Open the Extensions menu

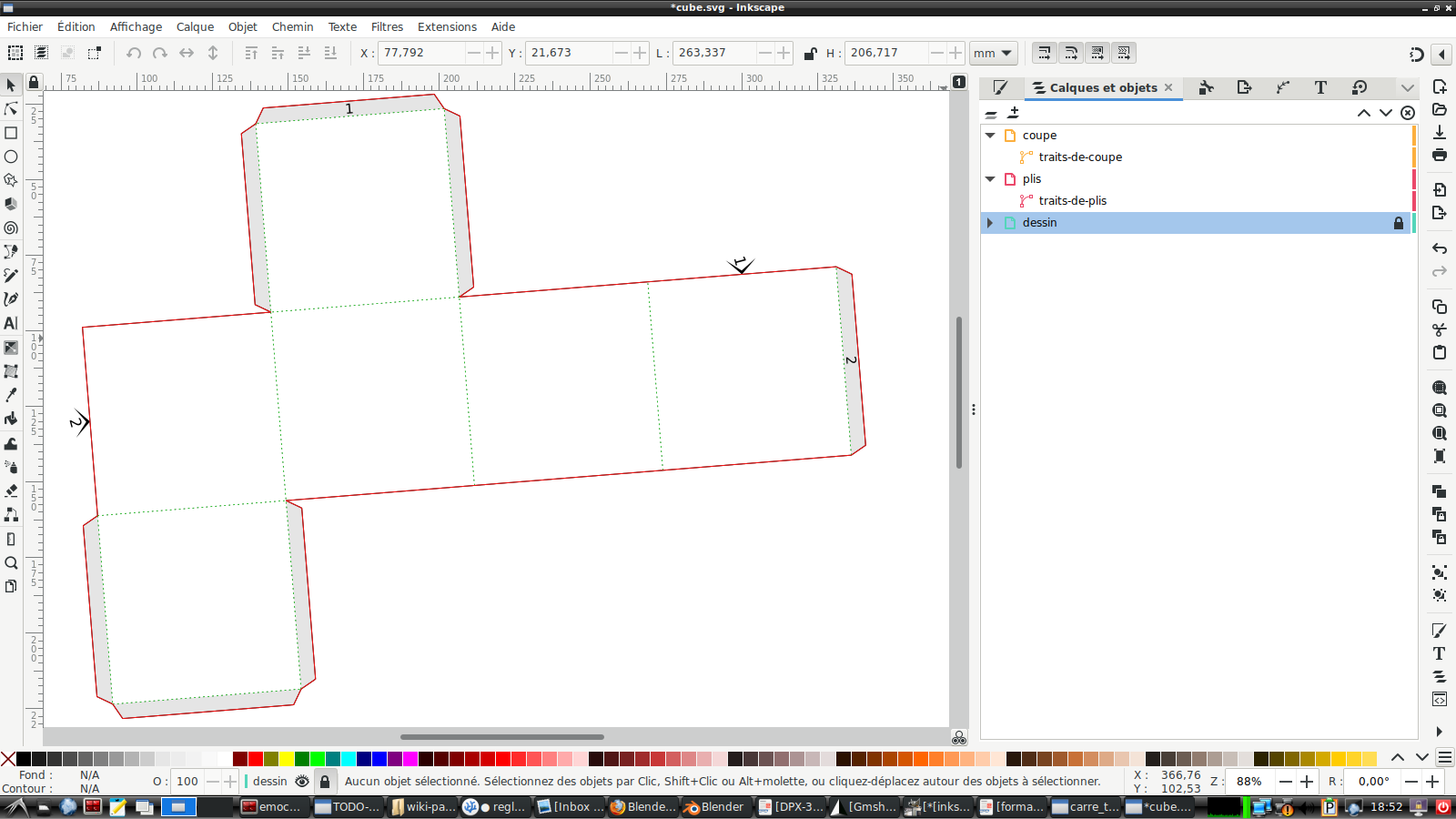click(447, 27)
